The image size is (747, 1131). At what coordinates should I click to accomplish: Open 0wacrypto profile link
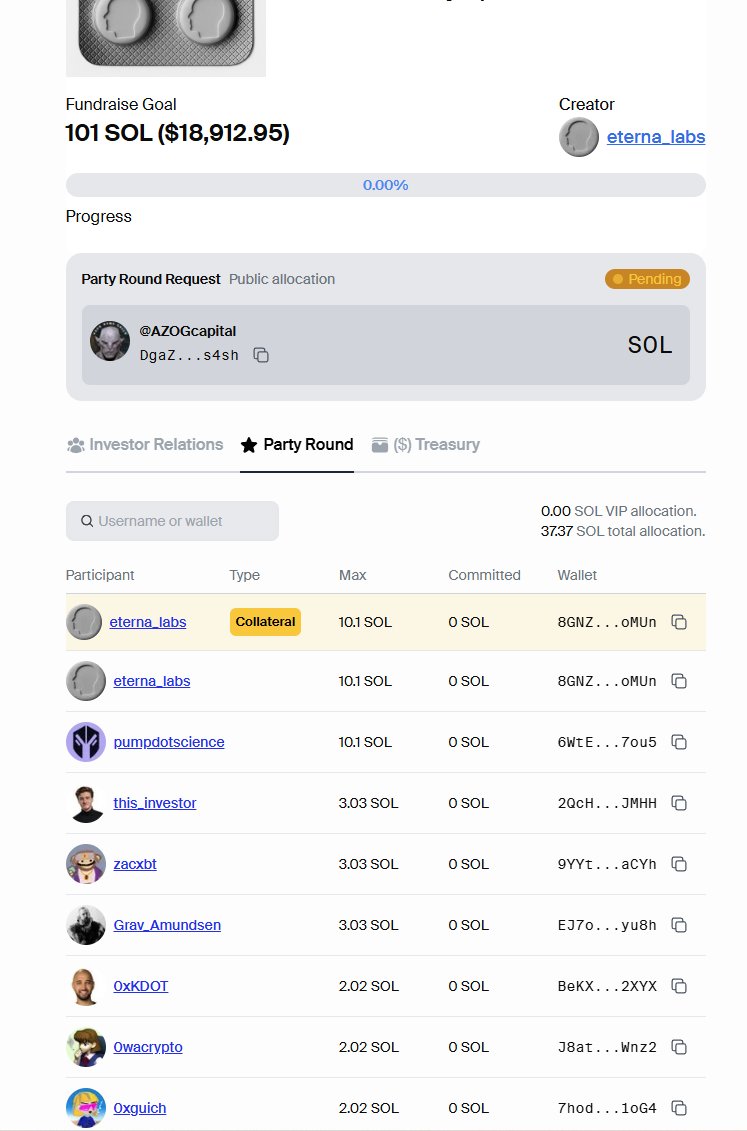pyautogui.click(x=148, y=1047)
